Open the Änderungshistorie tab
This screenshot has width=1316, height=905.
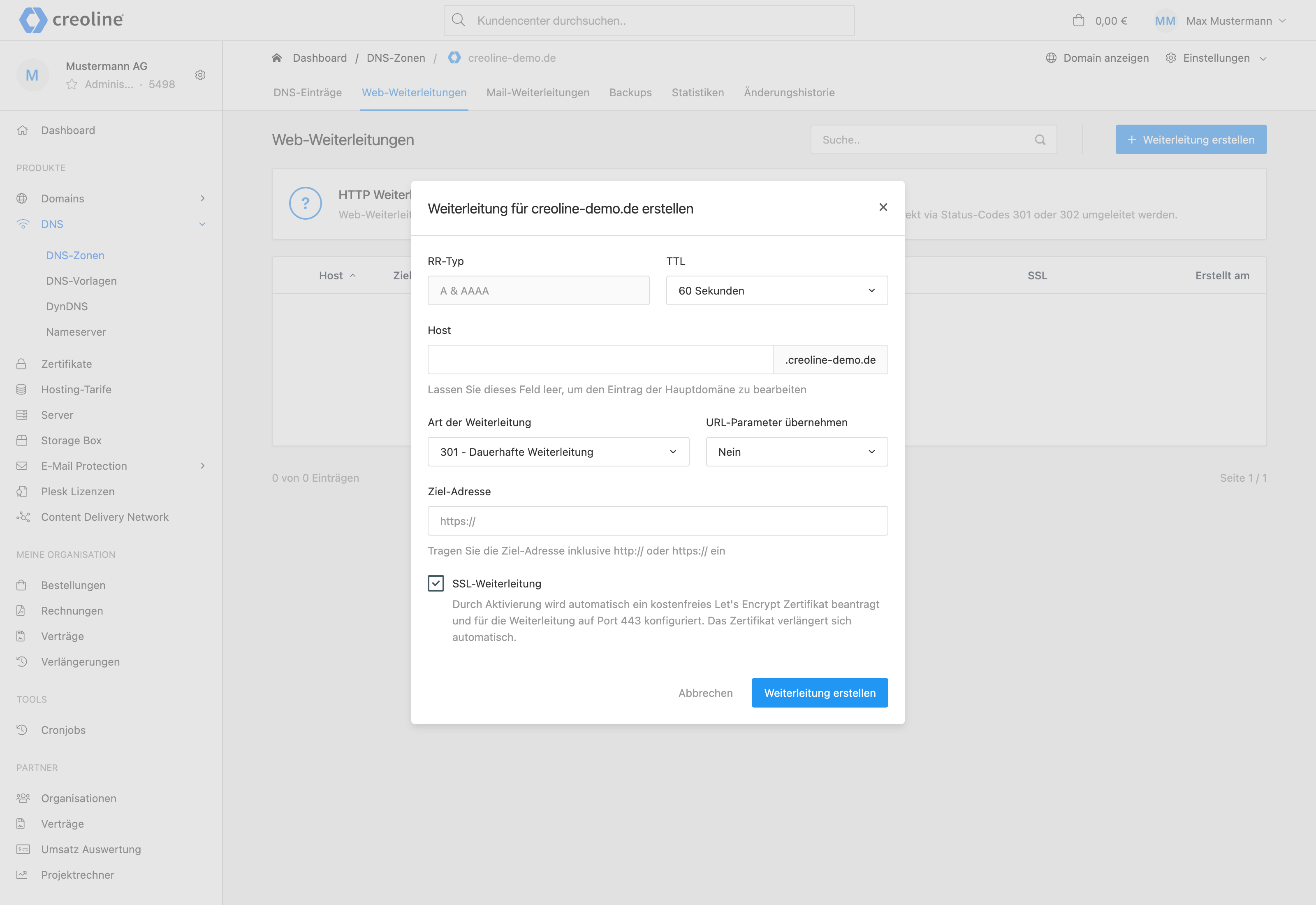pyautogui.click(x=789, y=93)
